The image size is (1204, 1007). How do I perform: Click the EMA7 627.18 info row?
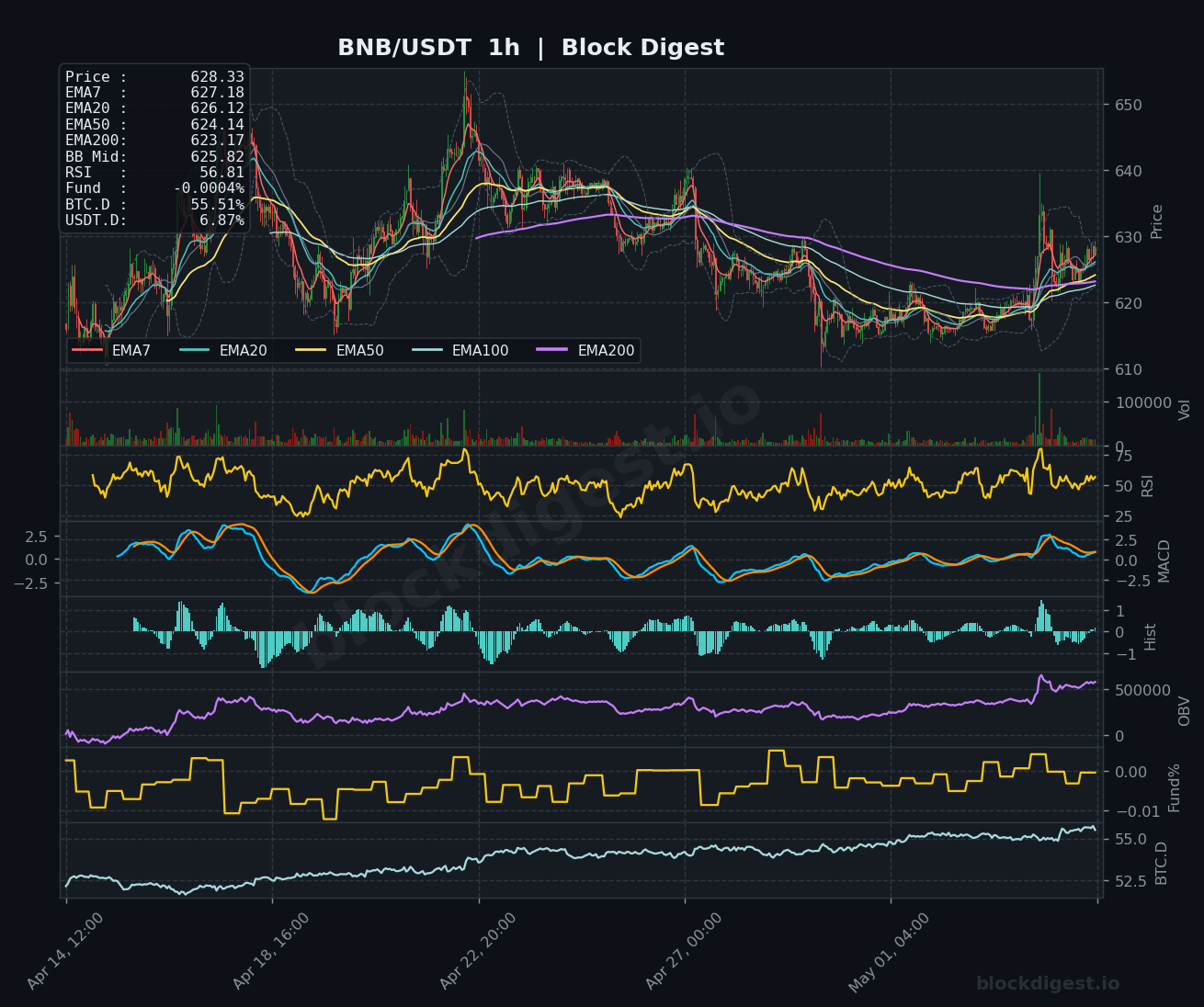coord(154,93)
